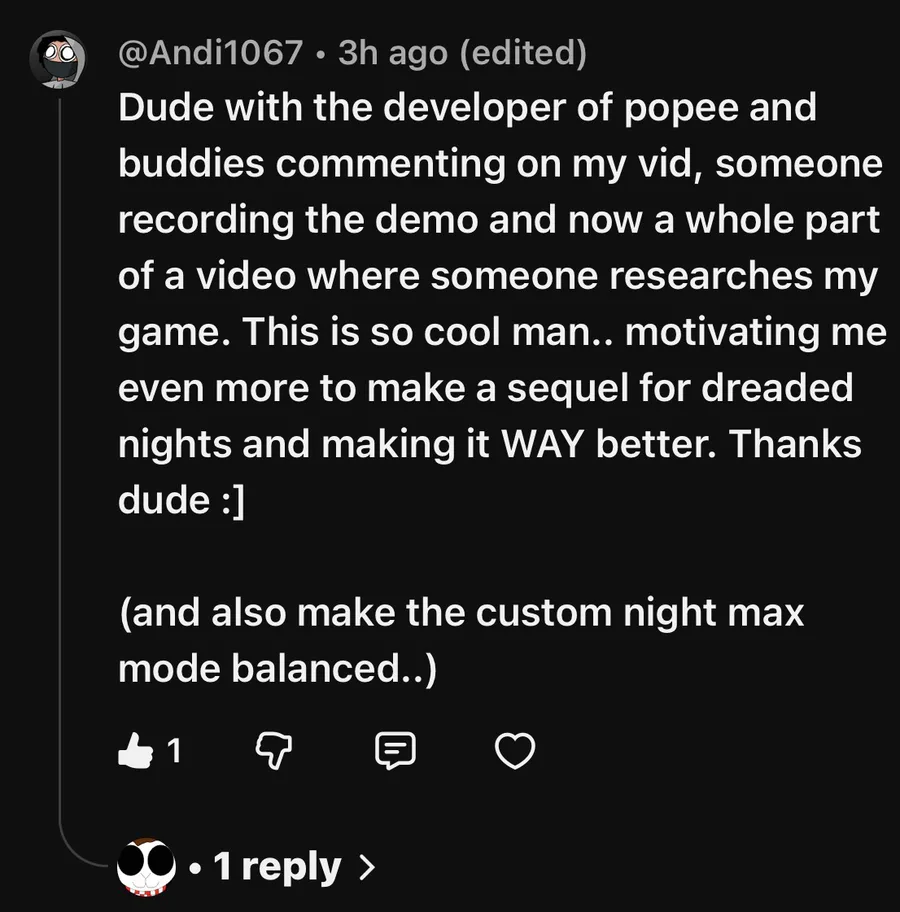900x912 pixels.
Task: Show the "1 reply" thread
Action: click(x=277, y=867)
